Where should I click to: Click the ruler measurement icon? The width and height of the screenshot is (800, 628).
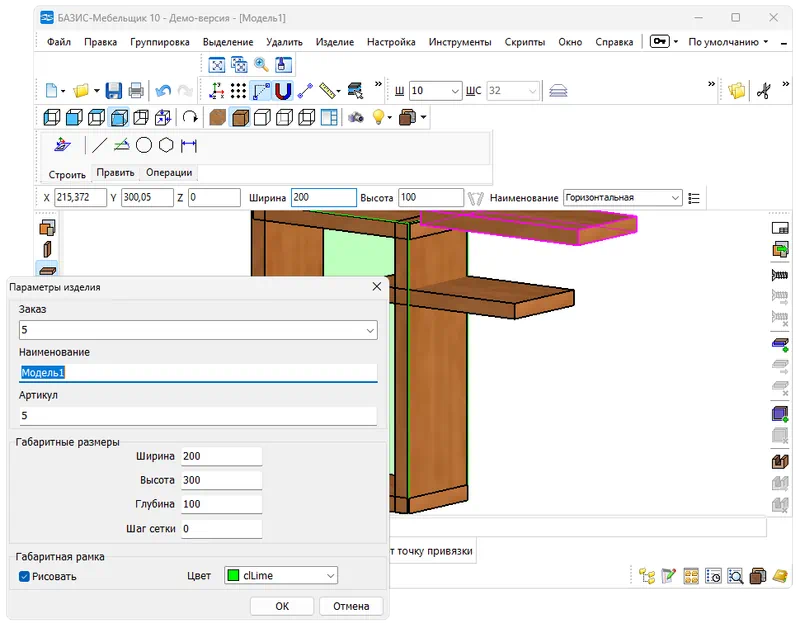click(328, 91)
